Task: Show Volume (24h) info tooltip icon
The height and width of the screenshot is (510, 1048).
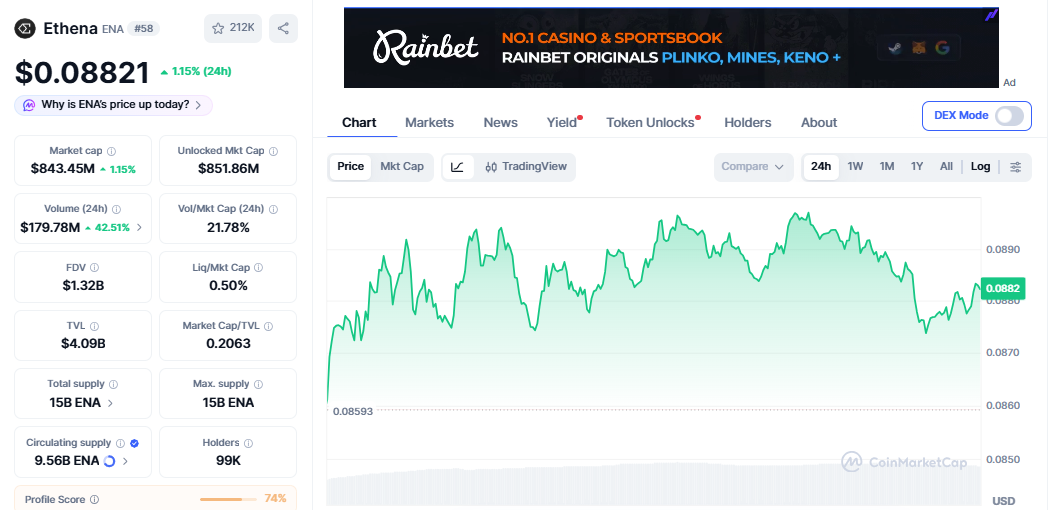Action: 117,209
